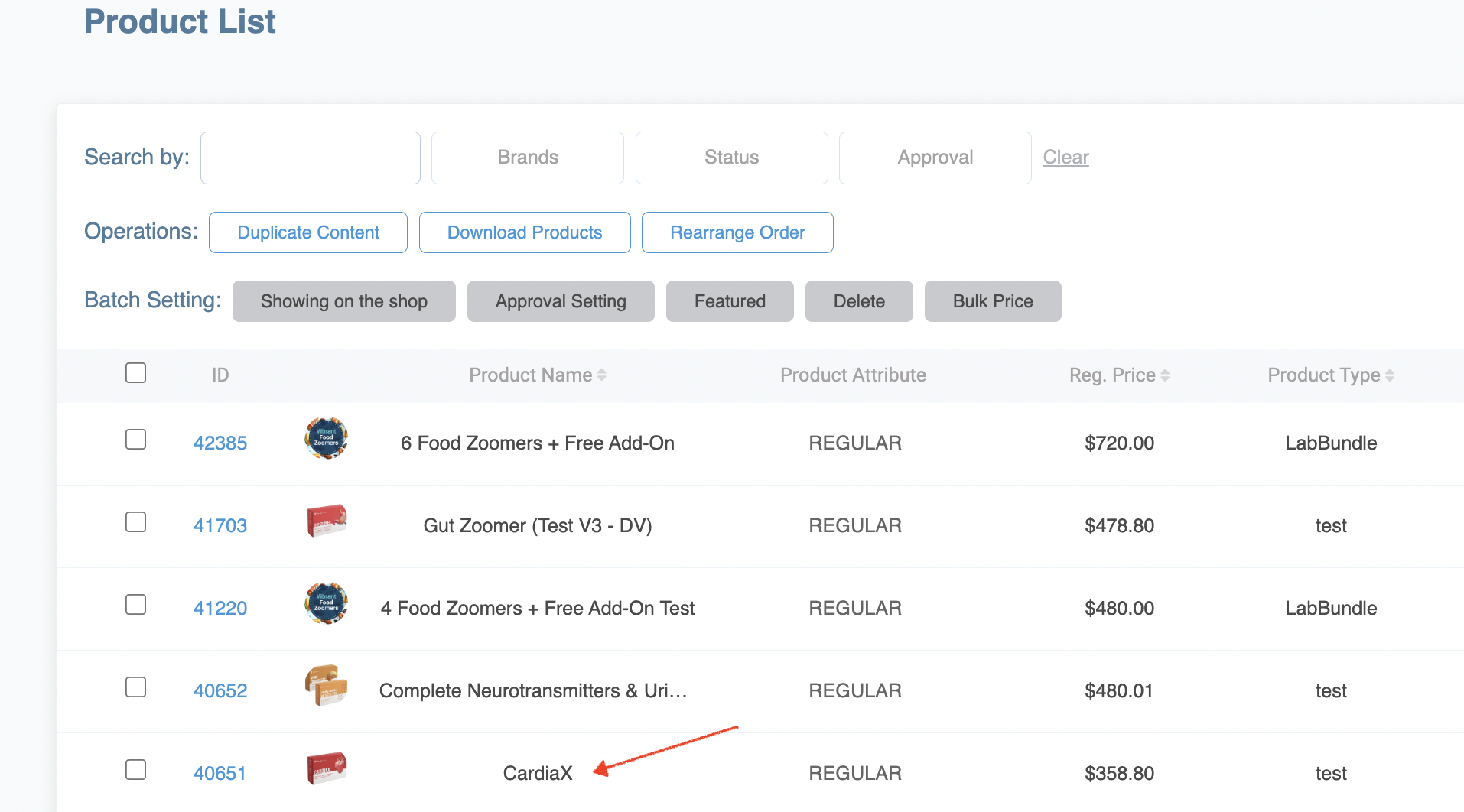Focus the Search by text field
Viewport: 1464px width, 812px height.
[311, 158]
